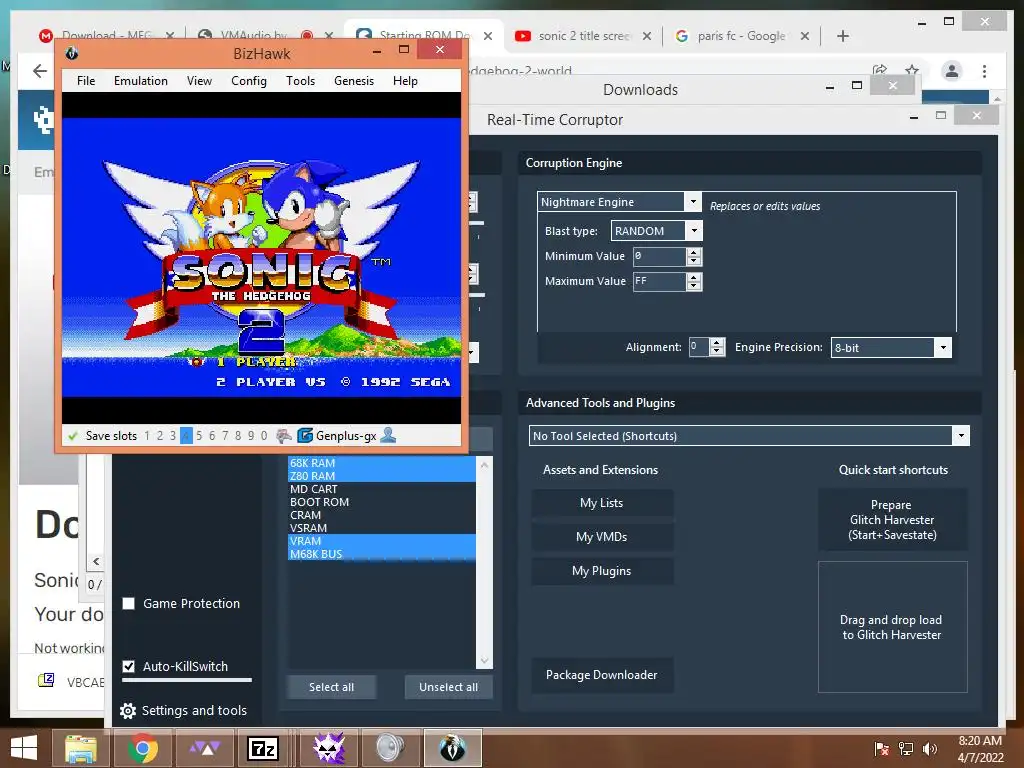Image resolution: width=1024 pixels, height=768 pixels.
Task: Toggle the MD CART memory domain
Action: [x=381, y=488]
